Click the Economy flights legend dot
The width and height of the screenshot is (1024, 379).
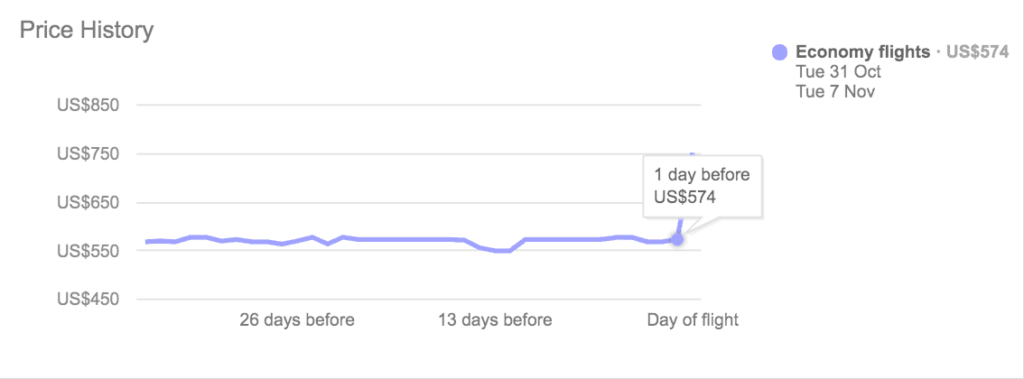[x=780, y=53]
